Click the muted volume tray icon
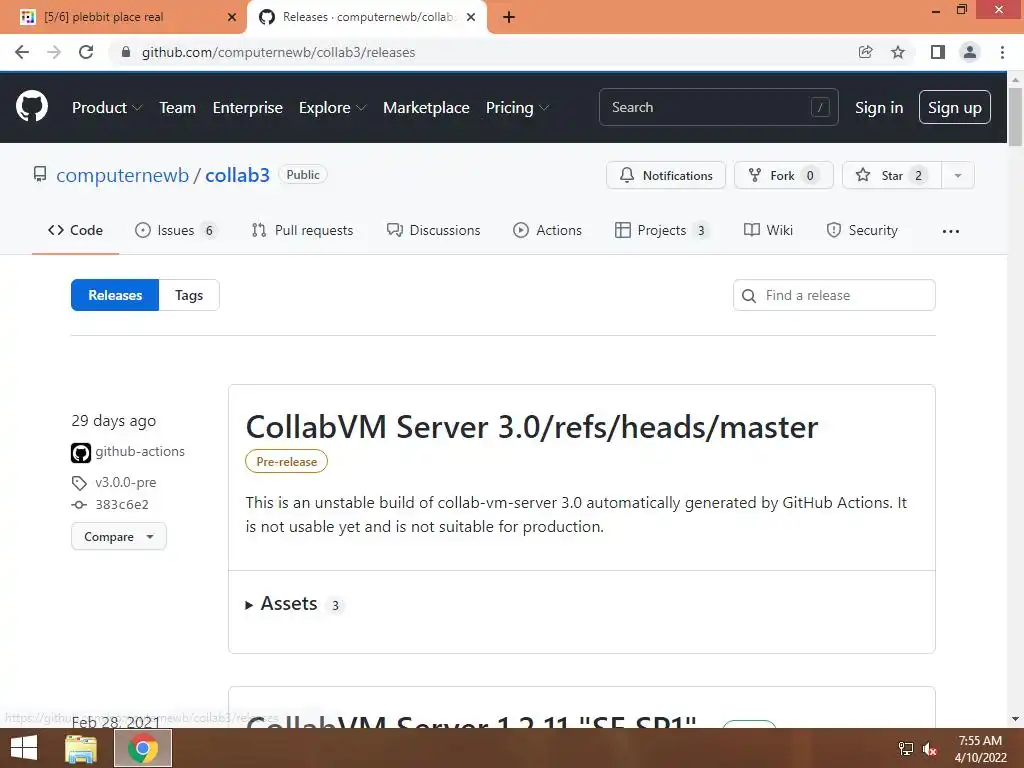The height and width of the screenshot is (768, 1024). (x=930, y=749)
